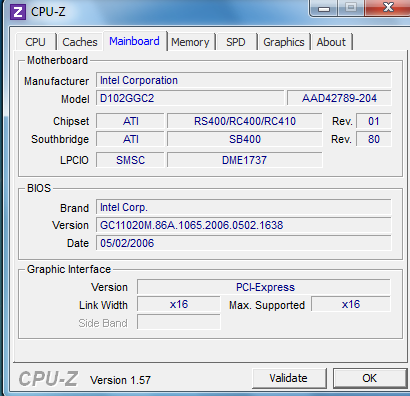Click the 'Max. Supported' label
The image size is (410, 396).
[x=267, y=305]
